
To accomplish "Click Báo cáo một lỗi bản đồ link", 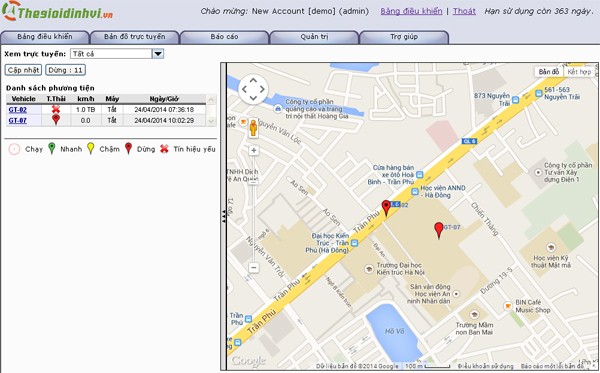I will point(552,366).
